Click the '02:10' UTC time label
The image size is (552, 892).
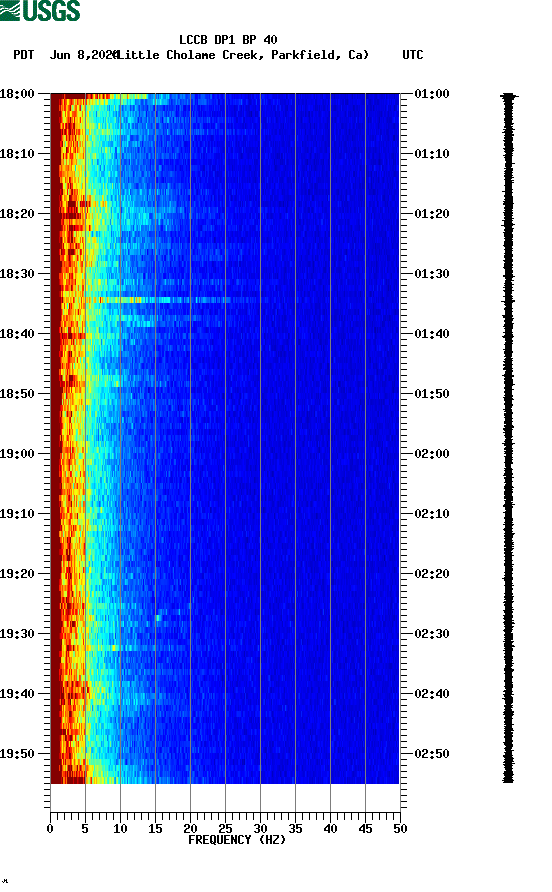[x=432, y=514]
